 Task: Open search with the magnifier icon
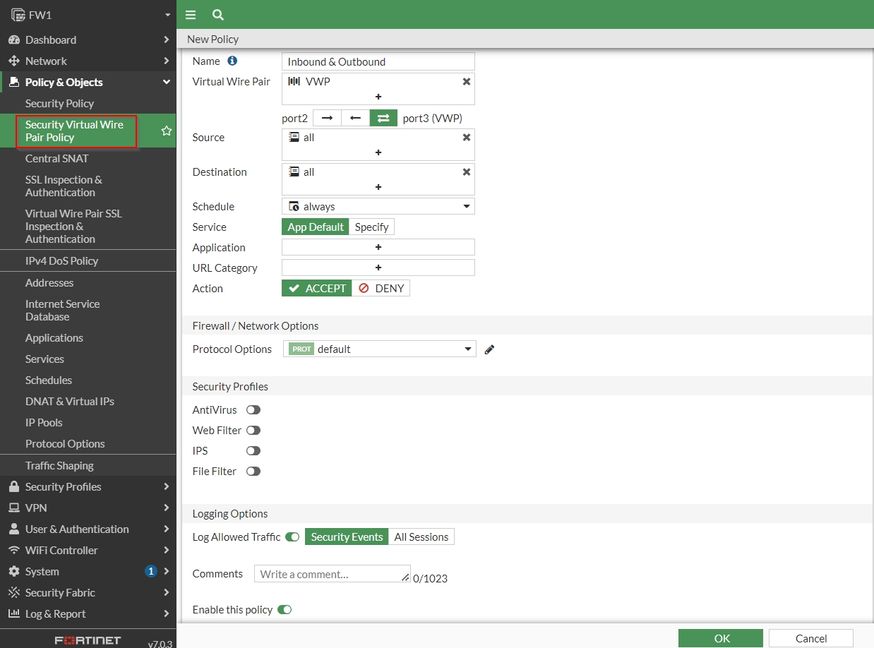click(218, 15)
